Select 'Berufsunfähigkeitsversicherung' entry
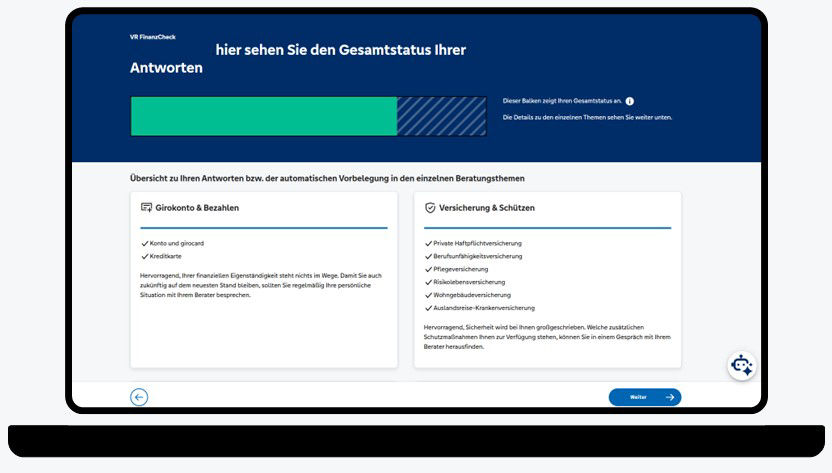832x473 pixels. point(478,256)
